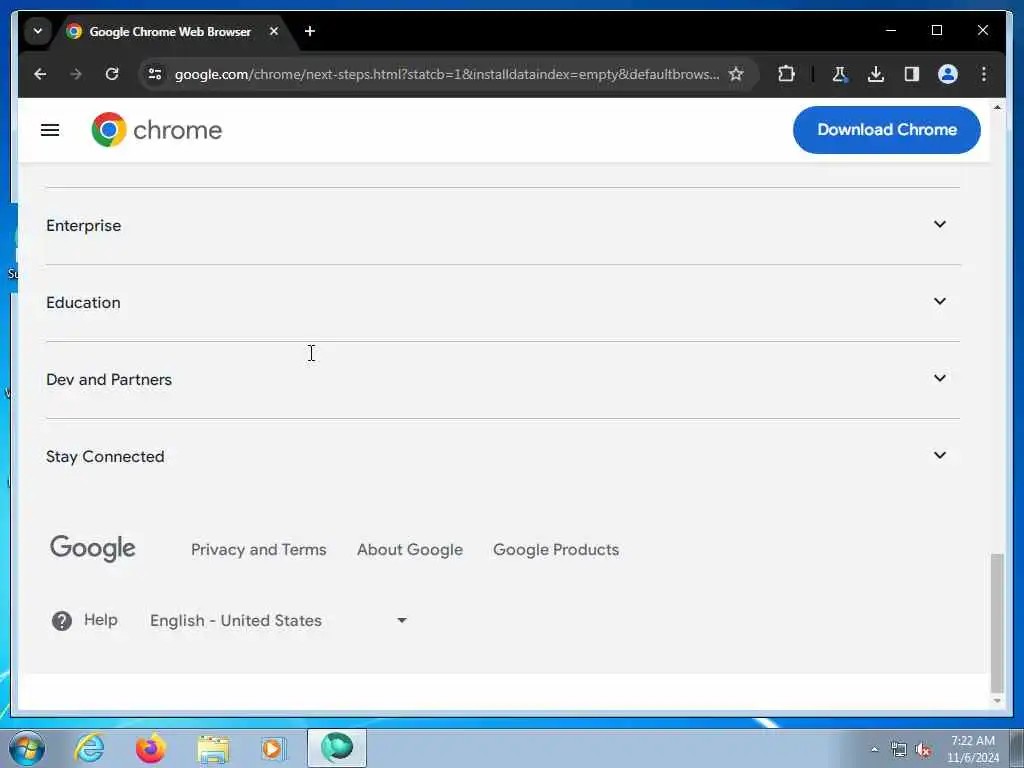The image size is (1024, 768).
Task: Expand the Education section
Action: pos(940,301)
